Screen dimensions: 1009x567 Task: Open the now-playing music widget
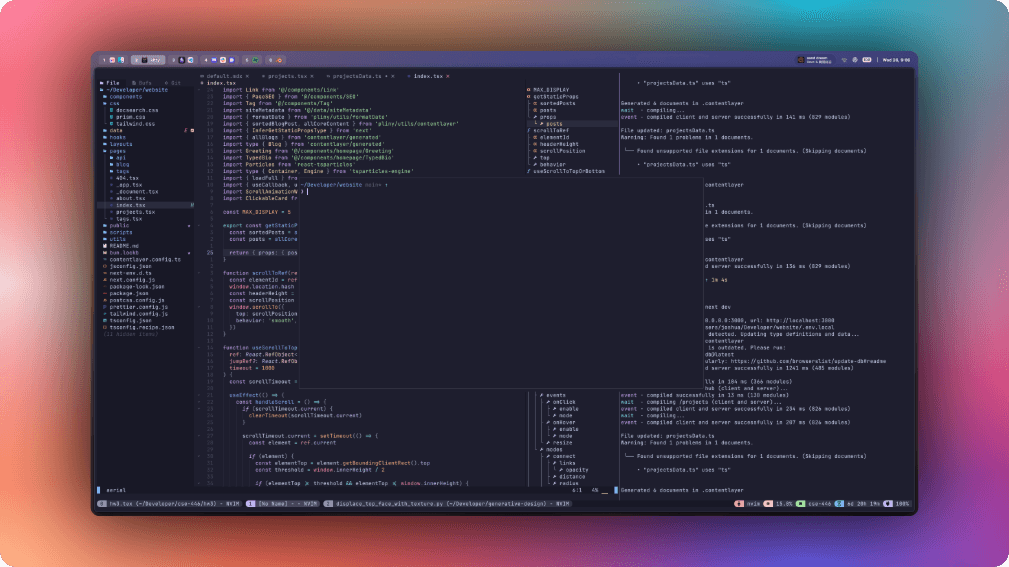click(815, 60)
